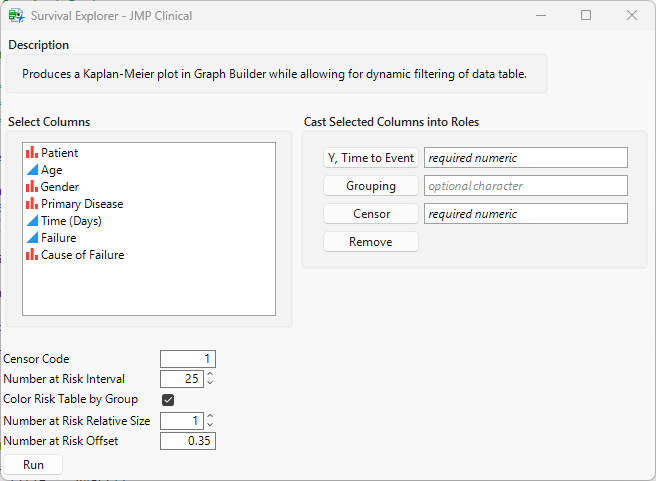The image size is (656, 481).
Task: Click the Cause of Failure column icon
Action: (32, 255)
